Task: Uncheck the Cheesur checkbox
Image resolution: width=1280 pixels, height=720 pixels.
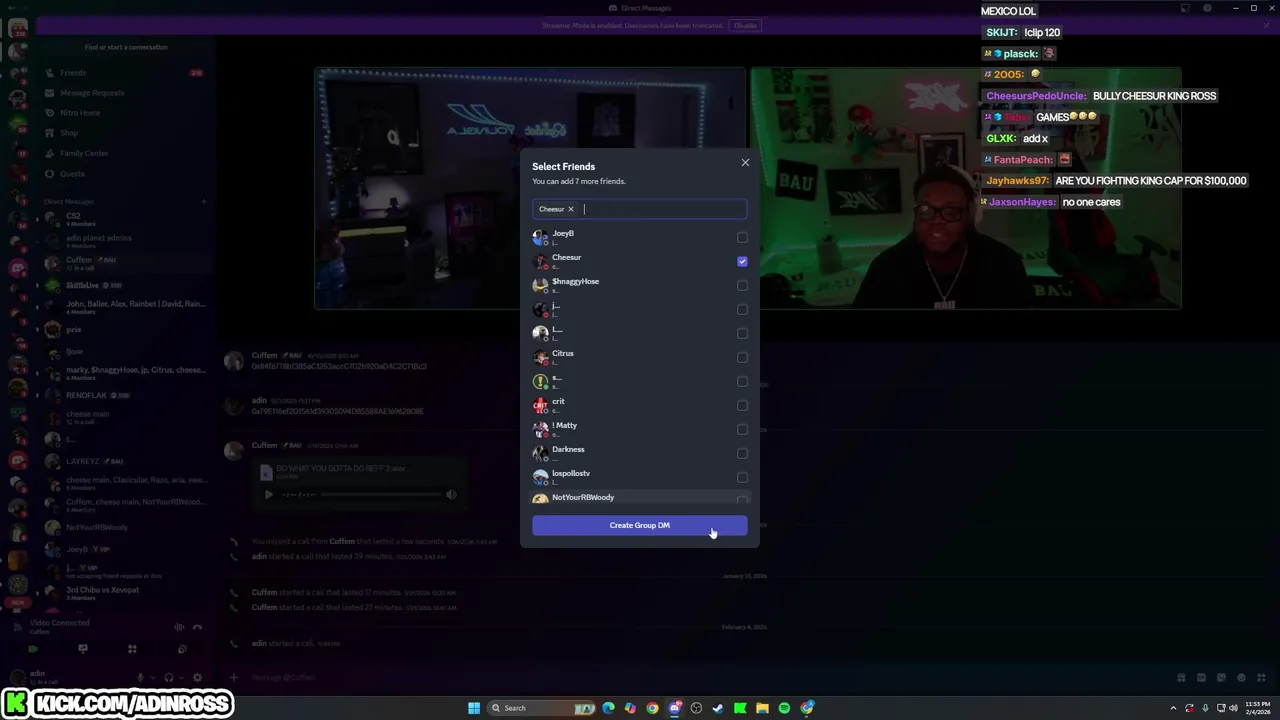Action: tap(742, 261)
